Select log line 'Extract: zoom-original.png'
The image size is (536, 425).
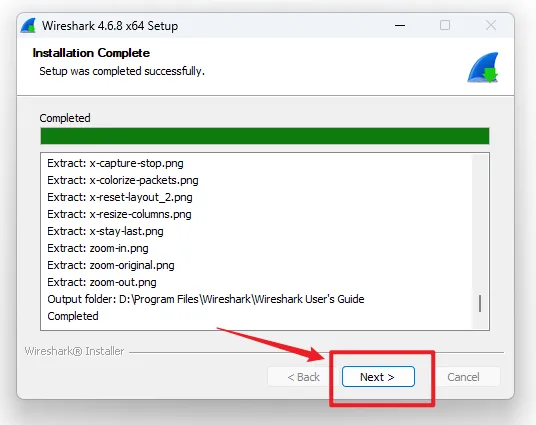(x=111, y=265)
